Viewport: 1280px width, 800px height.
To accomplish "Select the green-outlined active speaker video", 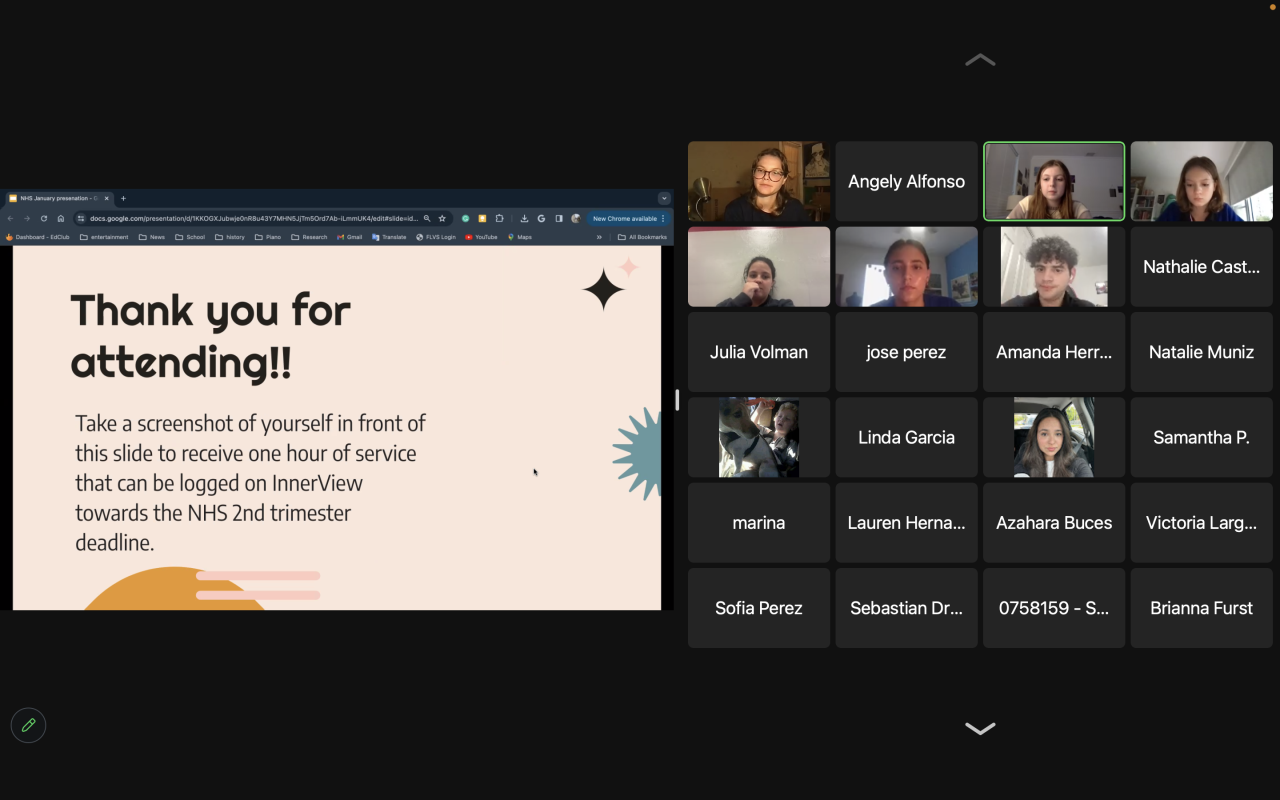I will coord(1054,181).
